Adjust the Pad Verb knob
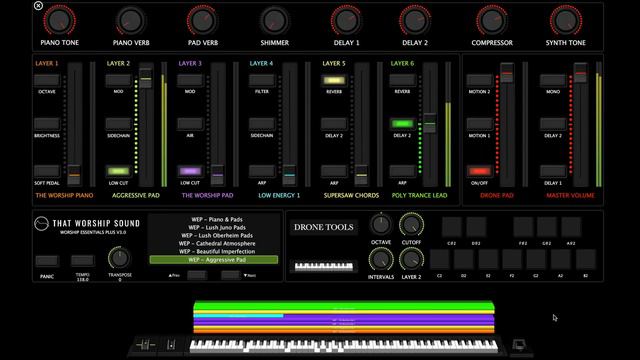The width and height of the screenshot is (640, 360). tap(202, 20)
